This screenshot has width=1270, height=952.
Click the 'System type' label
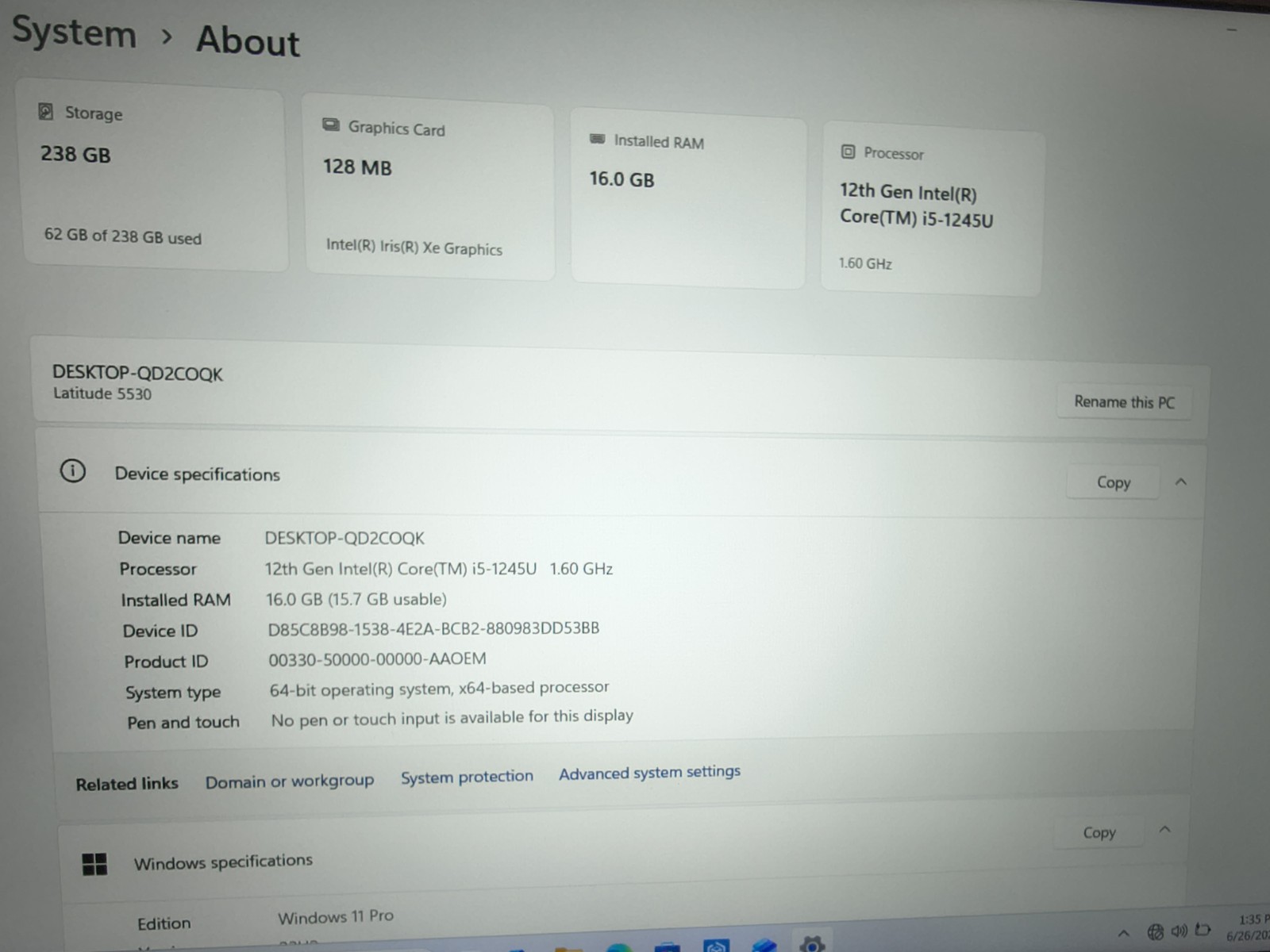tap(173, 693)
